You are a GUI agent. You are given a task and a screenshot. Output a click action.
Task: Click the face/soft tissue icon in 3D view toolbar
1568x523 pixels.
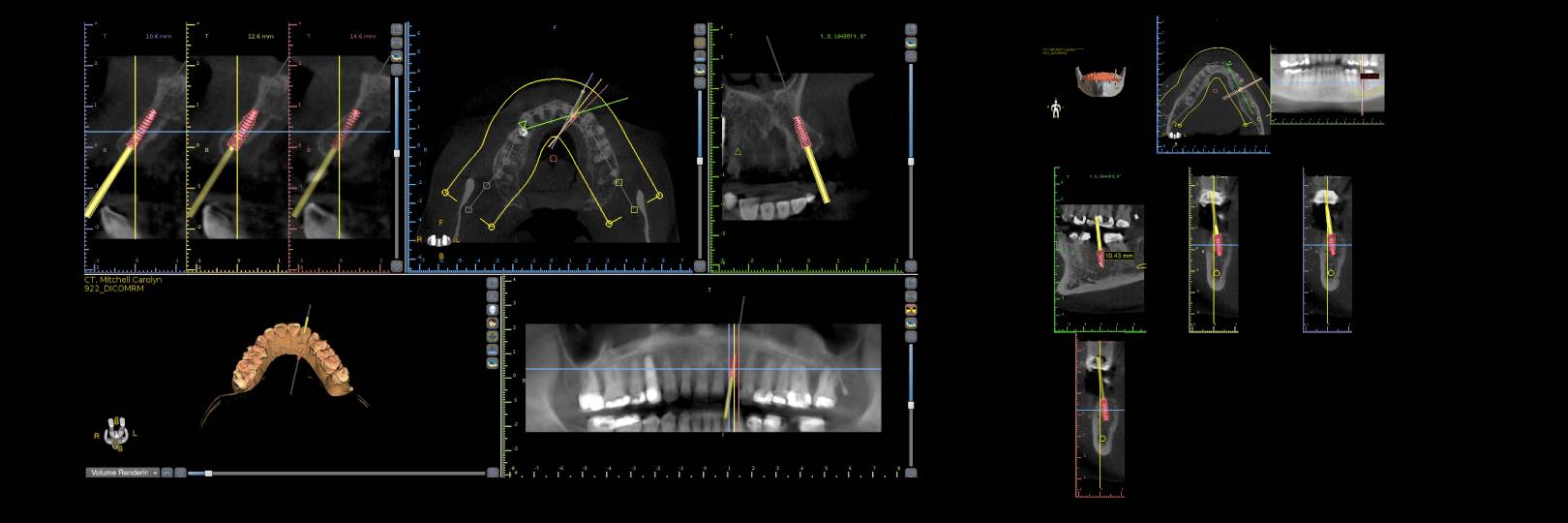(x=493, y=323)
